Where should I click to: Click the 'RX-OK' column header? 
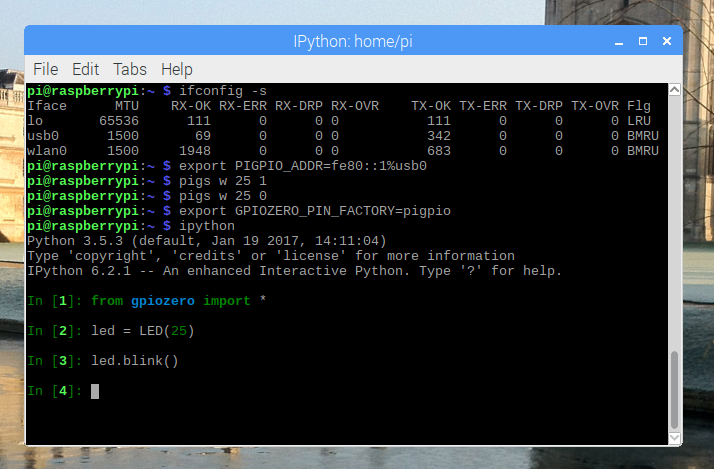click(x=191, y=106)
